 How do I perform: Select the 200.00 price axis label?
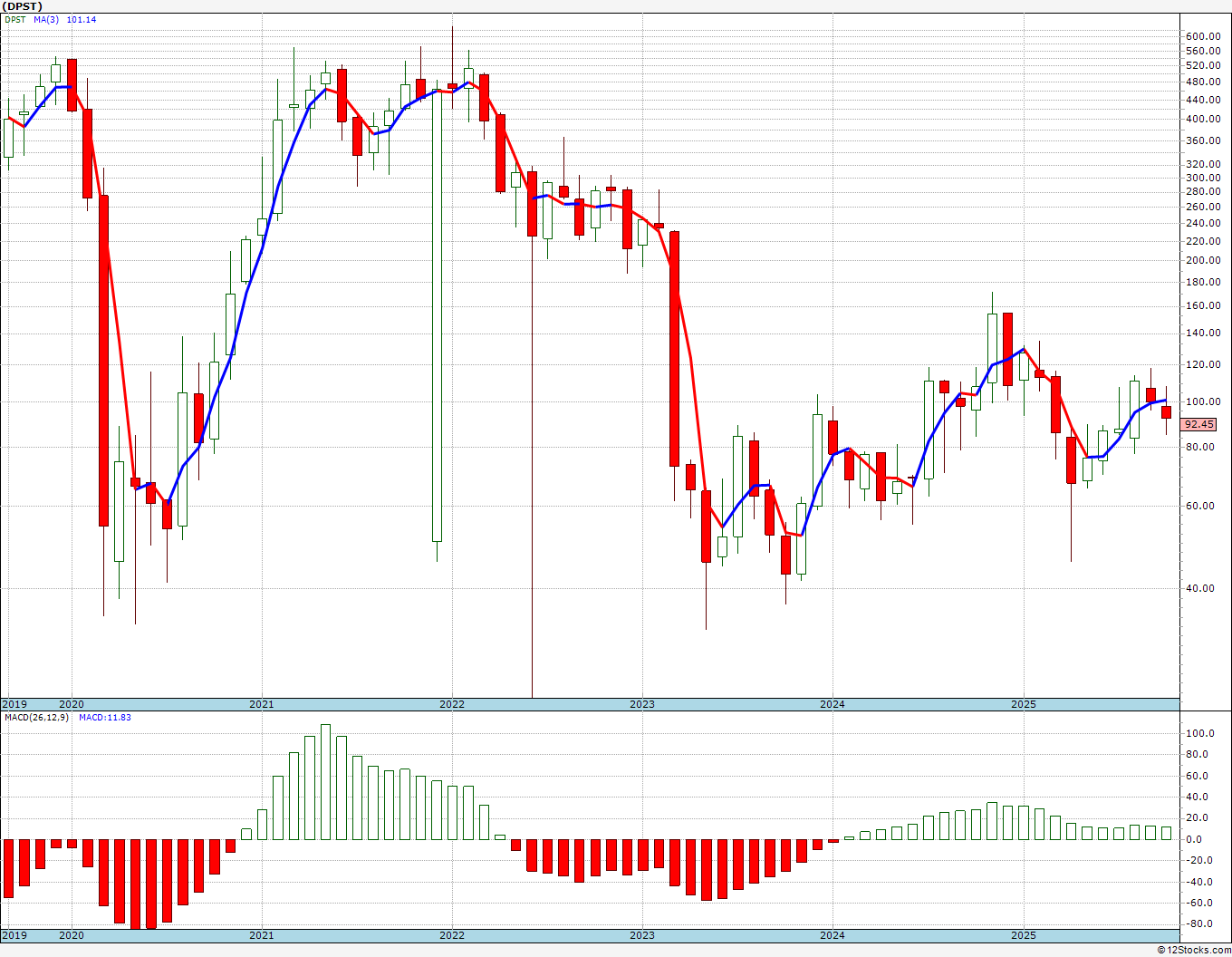click(1203, 260)
